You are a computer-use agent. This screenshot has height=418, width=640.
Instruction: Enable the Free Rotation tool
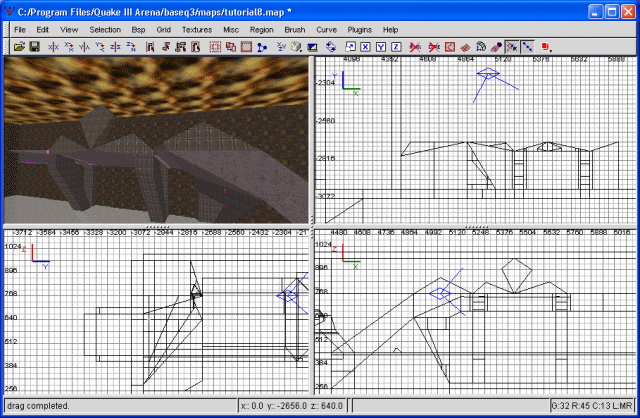coord(331,47)
